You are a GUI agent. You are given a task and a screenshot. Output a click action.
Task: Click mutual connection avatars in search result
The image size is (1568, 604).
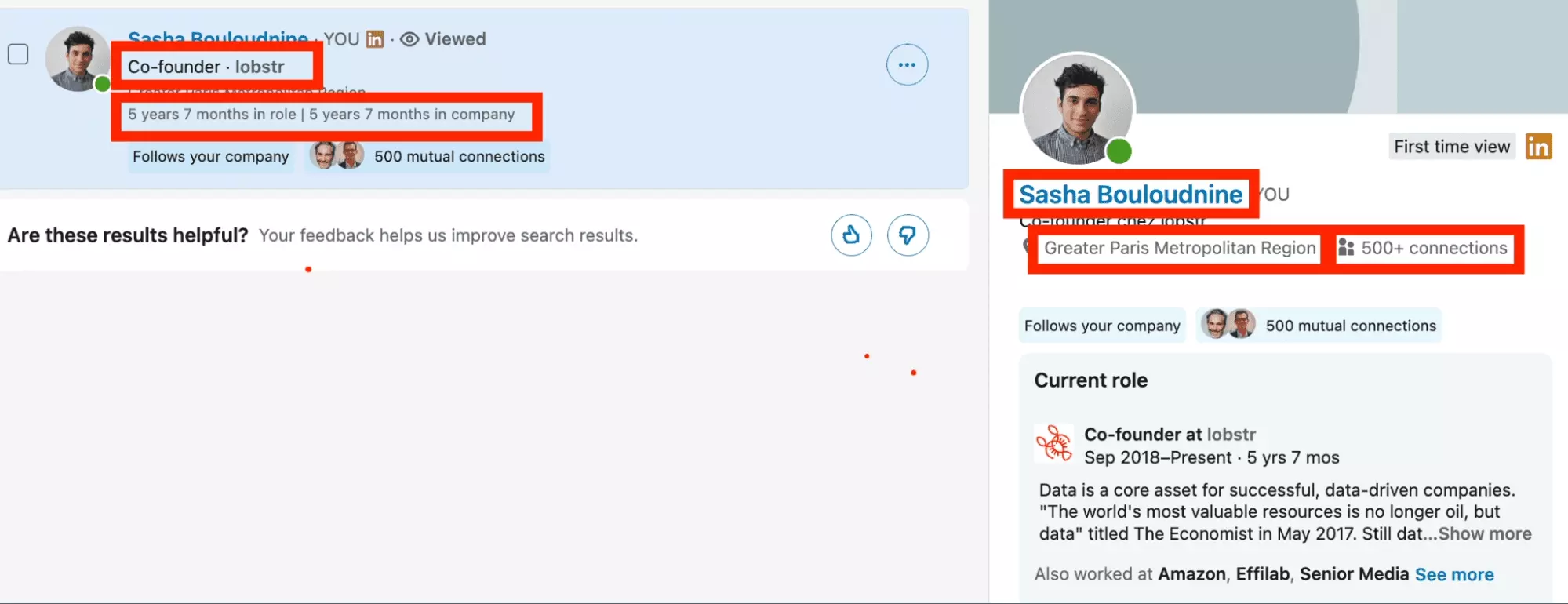337,155
